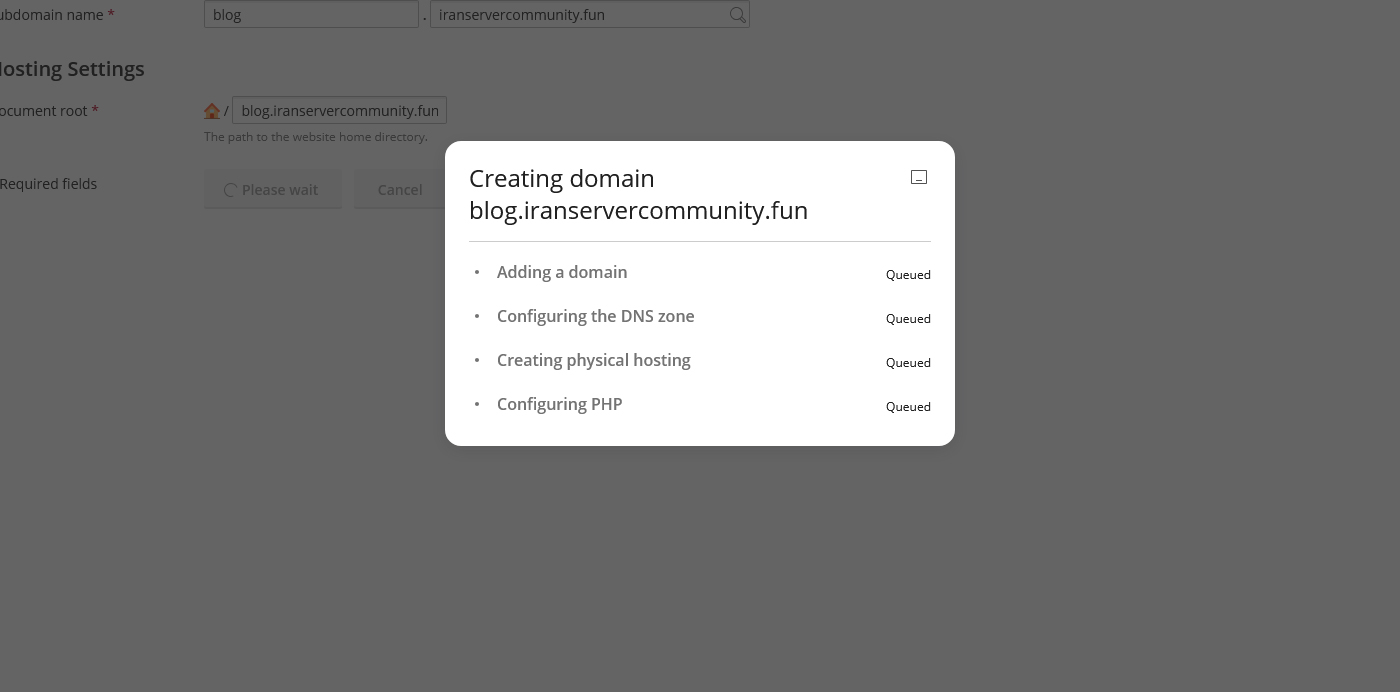1400x692 pixels.
Task: Click the home folder icon before document root
Action: pos(212,111)
